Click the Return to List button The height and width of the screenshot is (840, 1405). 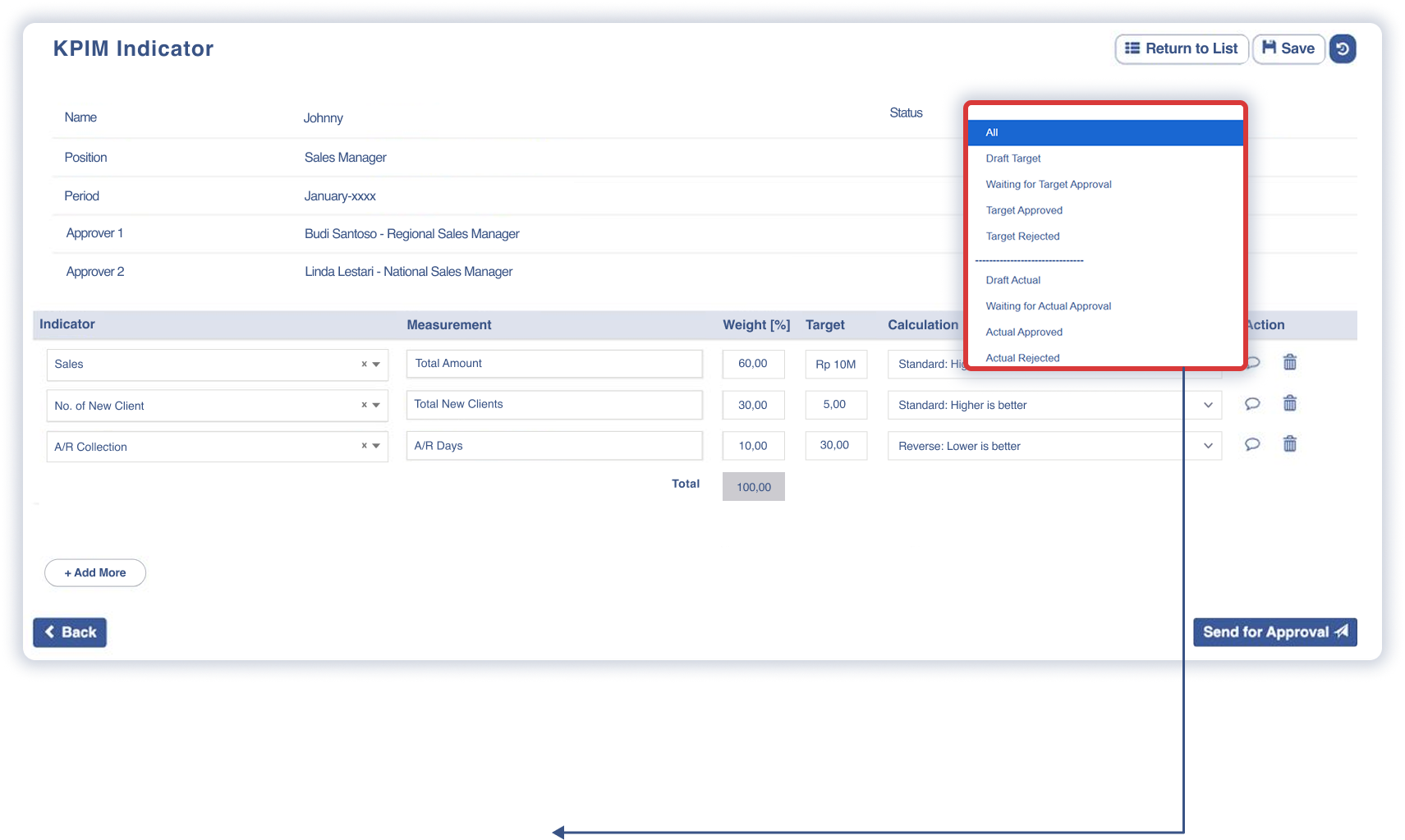(1182, 49)
